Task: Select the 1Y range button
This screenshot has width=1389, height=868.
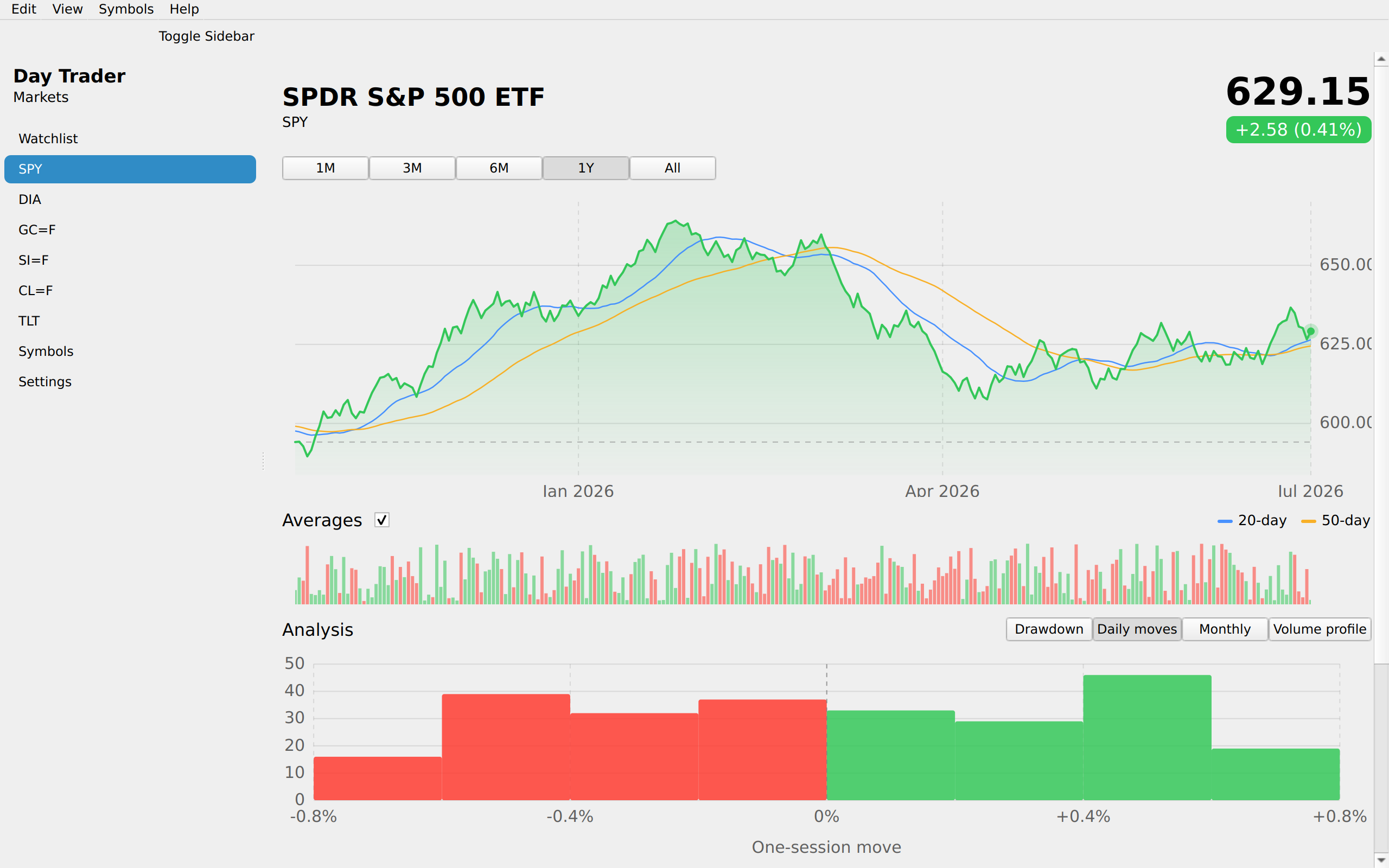Action: (x=585, y=168)
